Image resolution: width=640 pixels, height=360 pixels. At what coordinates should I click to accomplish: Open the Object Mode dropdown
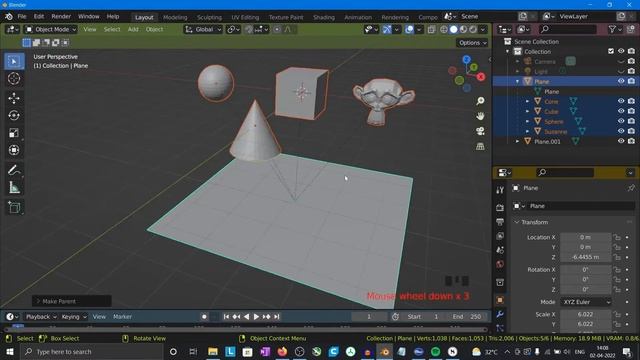[51, 29]
